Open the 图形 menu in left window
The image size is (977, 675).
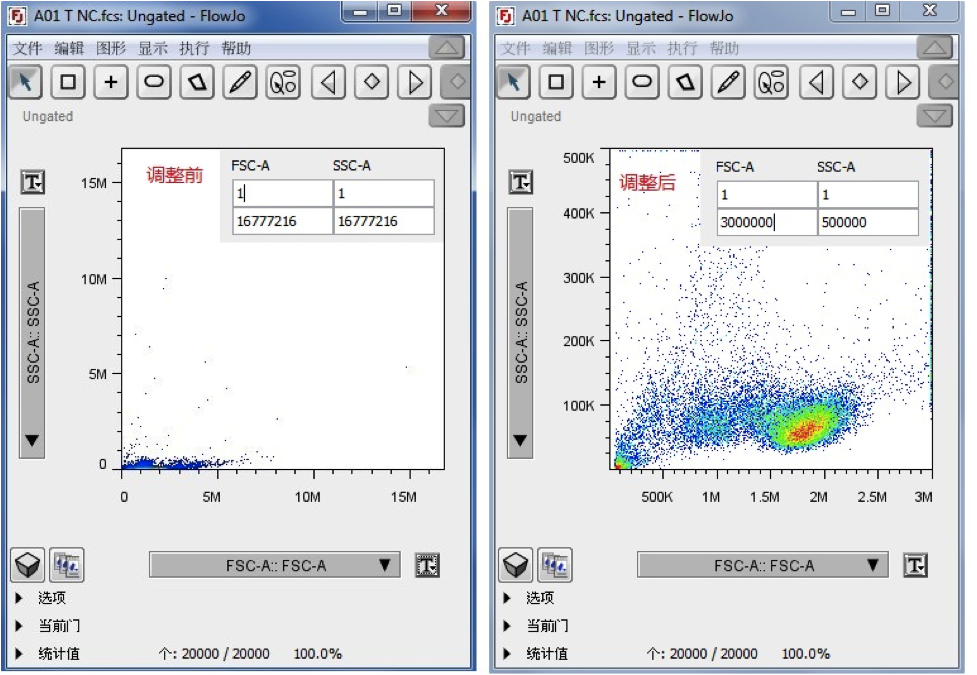point(111,48)
